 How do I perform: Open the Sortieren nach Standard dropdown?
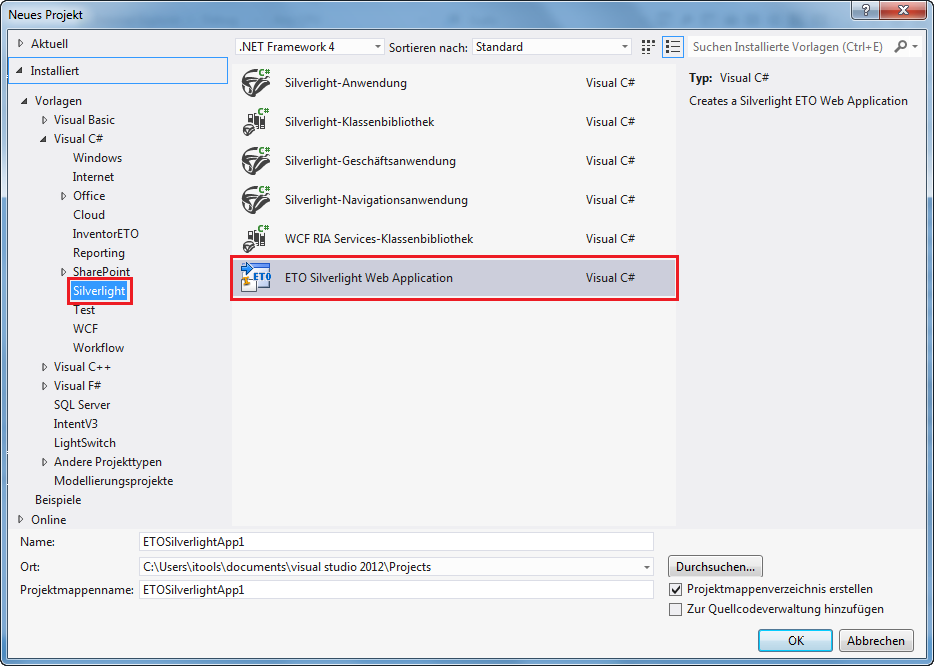[x=552, y=46]
